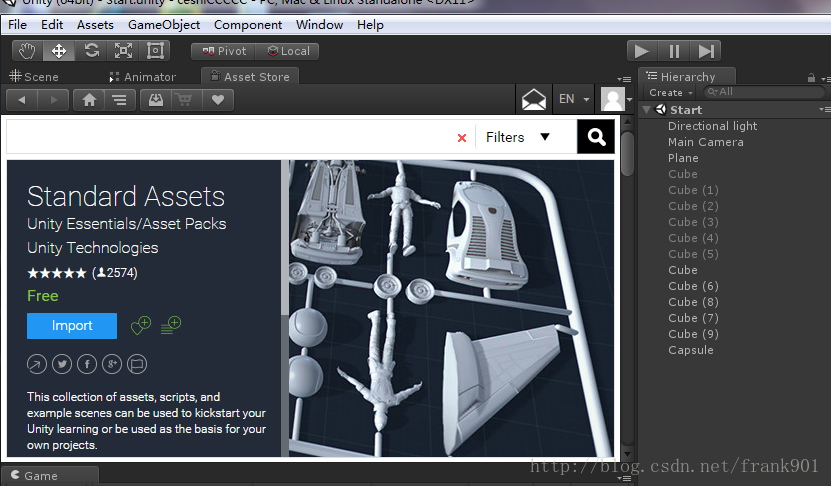Image resolution: width=831 pixels, height=486 pixels.
Task: Click the Standard Assets preview image
Action: (x=451, y=308)
